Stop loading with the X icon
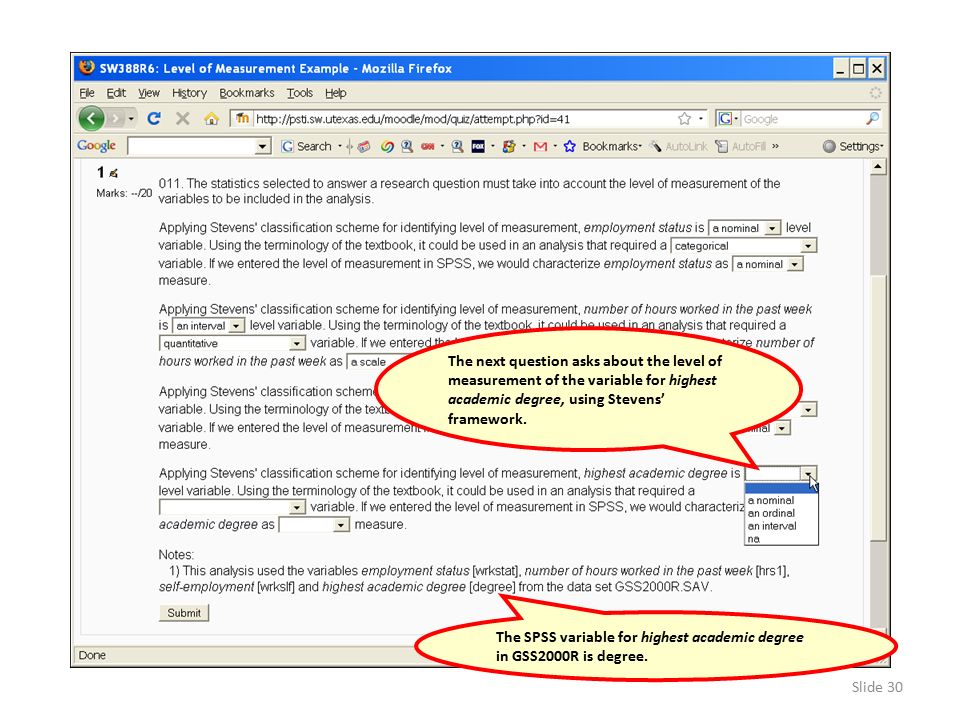This screenshot has width=960, height=720. [182, 118]
